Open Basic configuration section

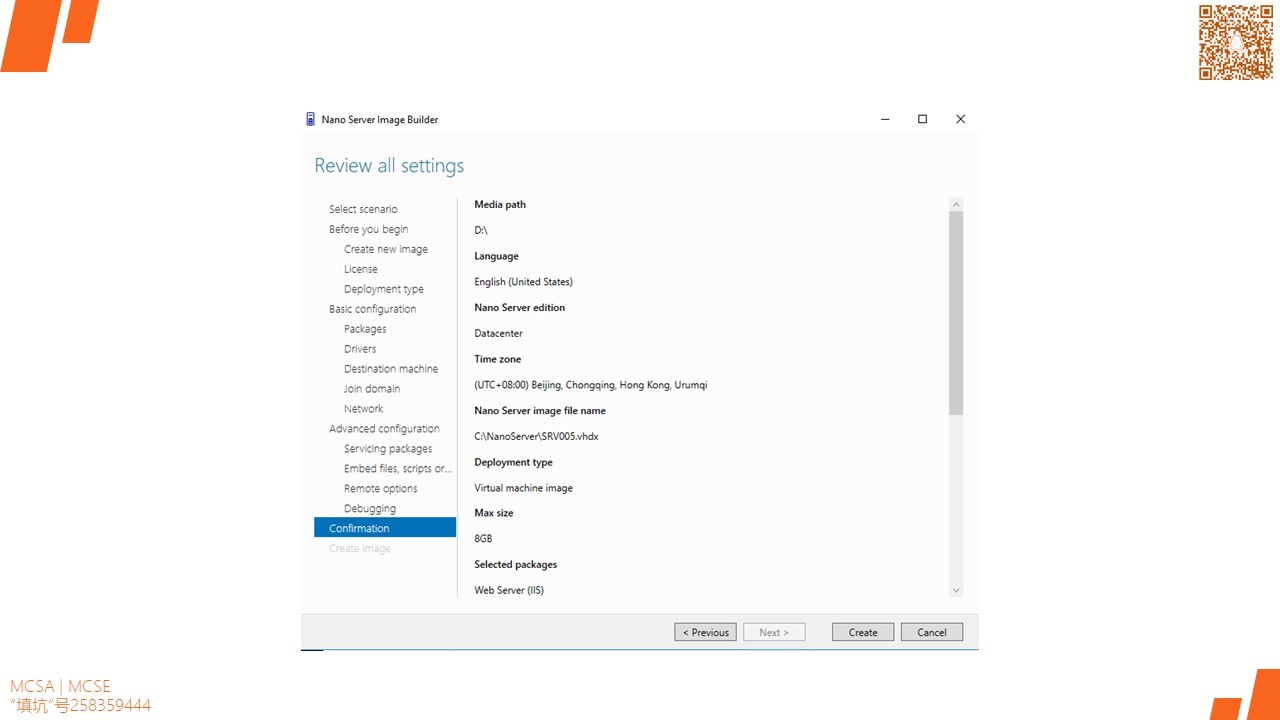[x=372, y=309]
